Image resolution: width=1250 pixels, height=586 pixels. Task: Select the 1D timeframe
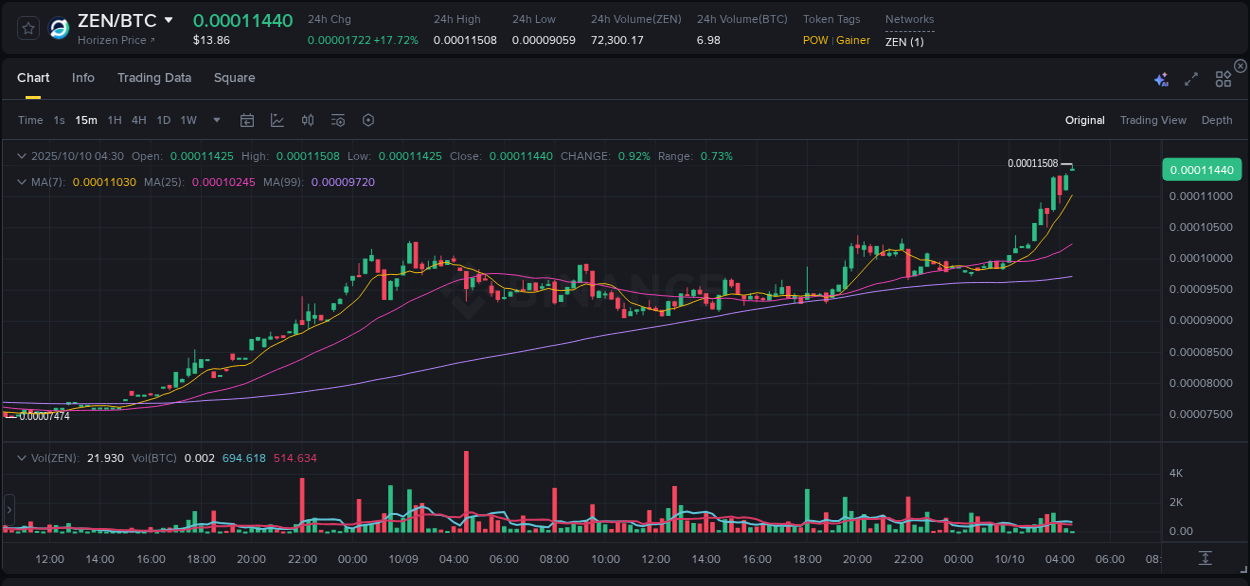[x=163, y=119]
